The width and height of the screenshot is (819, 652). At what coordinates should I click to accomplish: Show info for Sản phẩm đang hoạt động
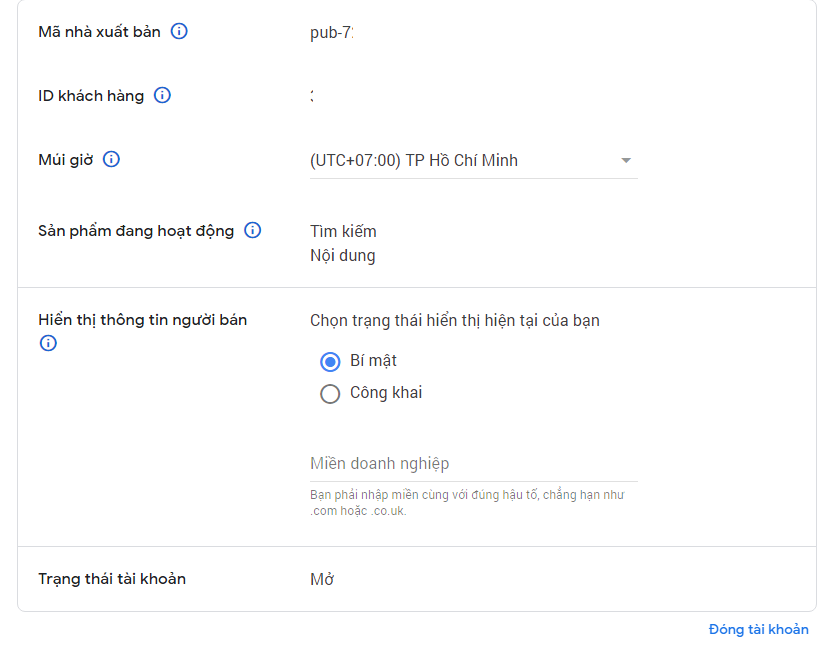(x=253, y=231)
